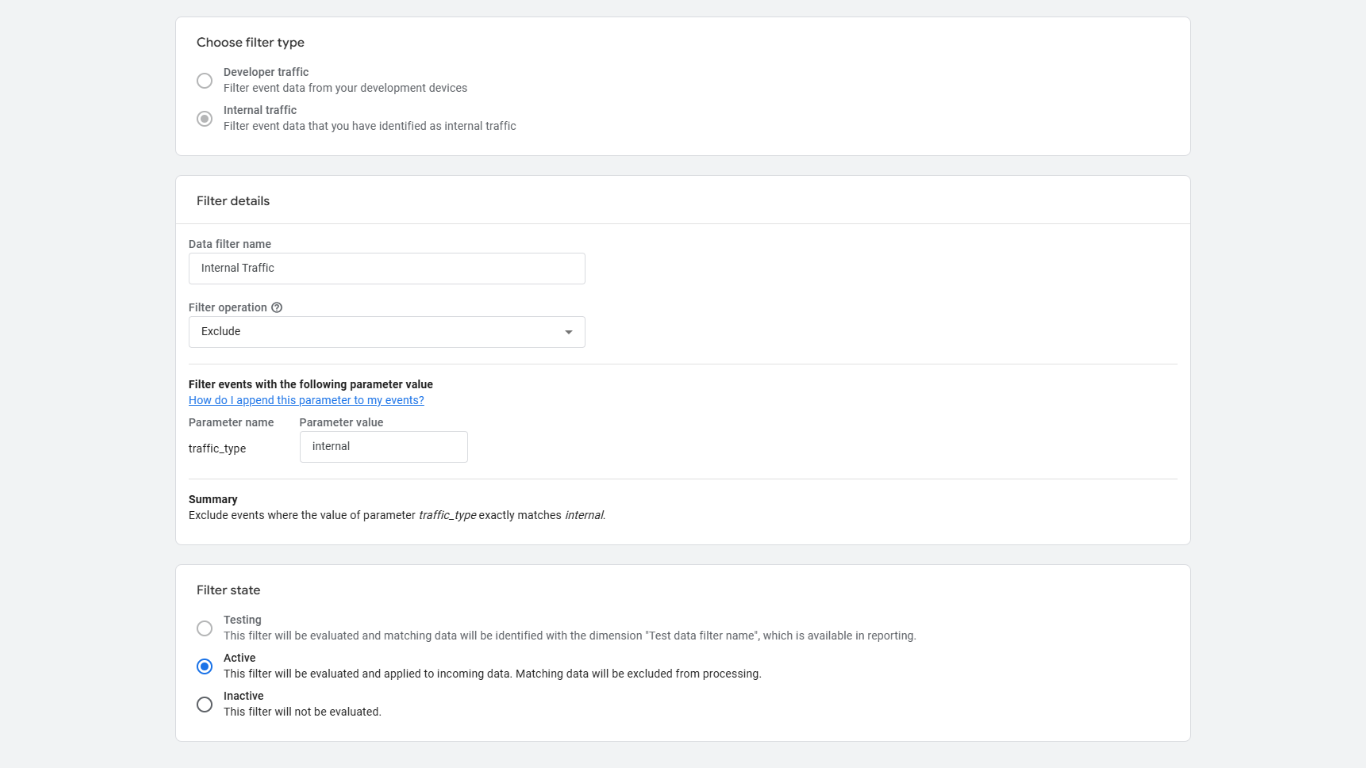Screen dimensions: 1366x768
Task: Select the Inactive filter state
Action: (x=204, y=704)
